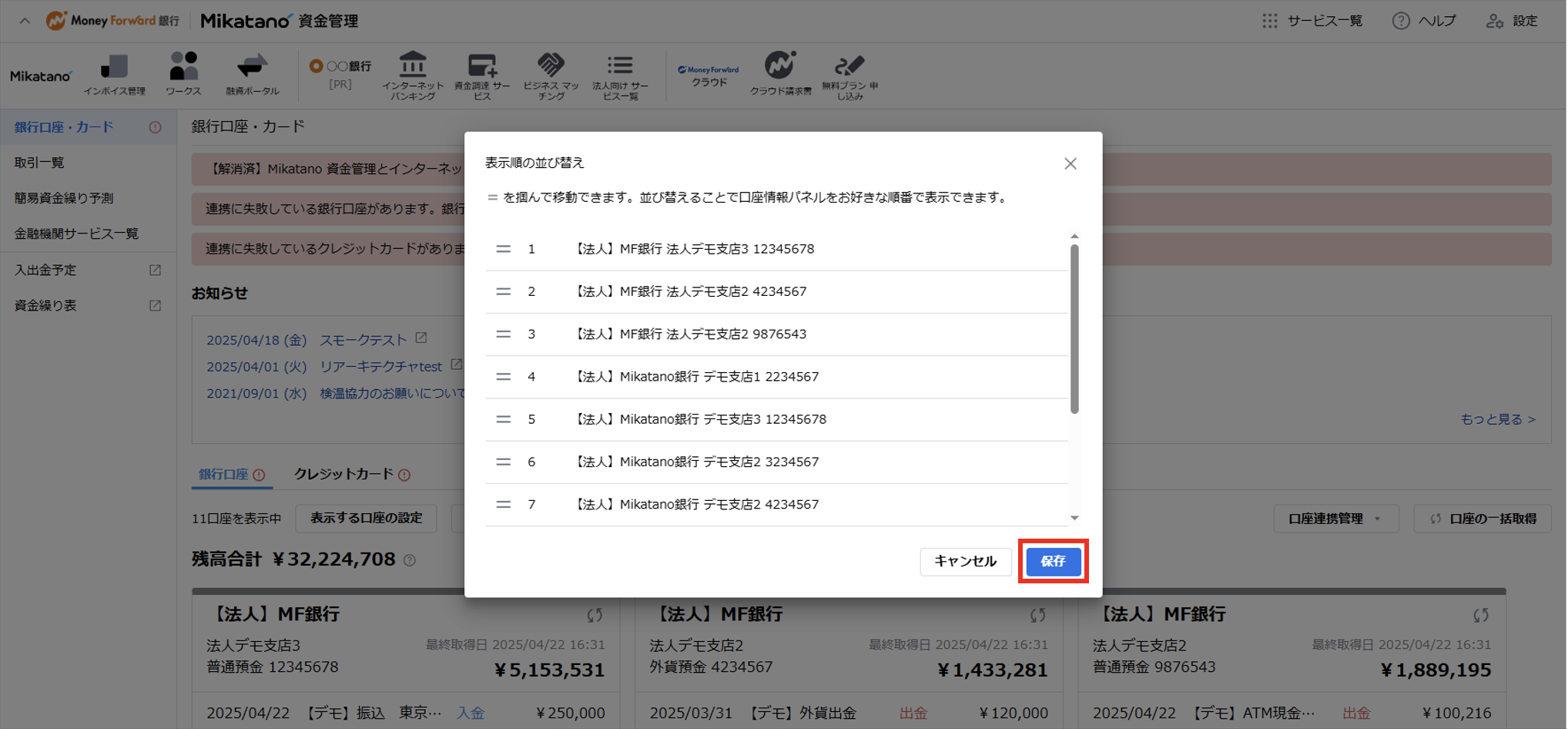Click the 残高合計 ¥32,224,708 total
Image resolution: width=1568 pixels, height=729 pixels.
293,559
